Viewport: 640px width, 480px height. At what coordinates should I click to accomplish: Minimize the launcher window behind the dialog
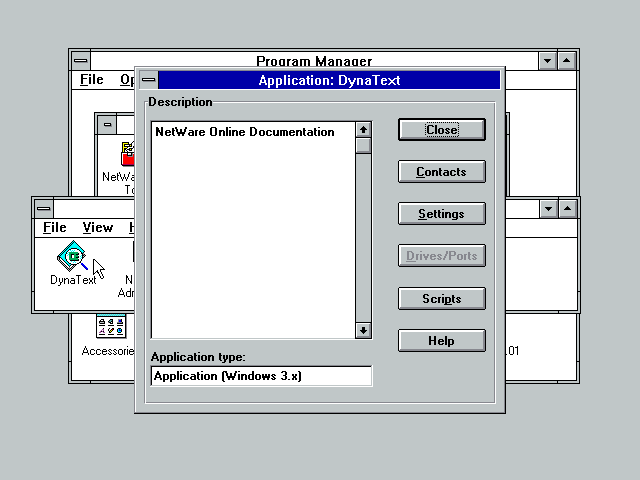[548, 209]
